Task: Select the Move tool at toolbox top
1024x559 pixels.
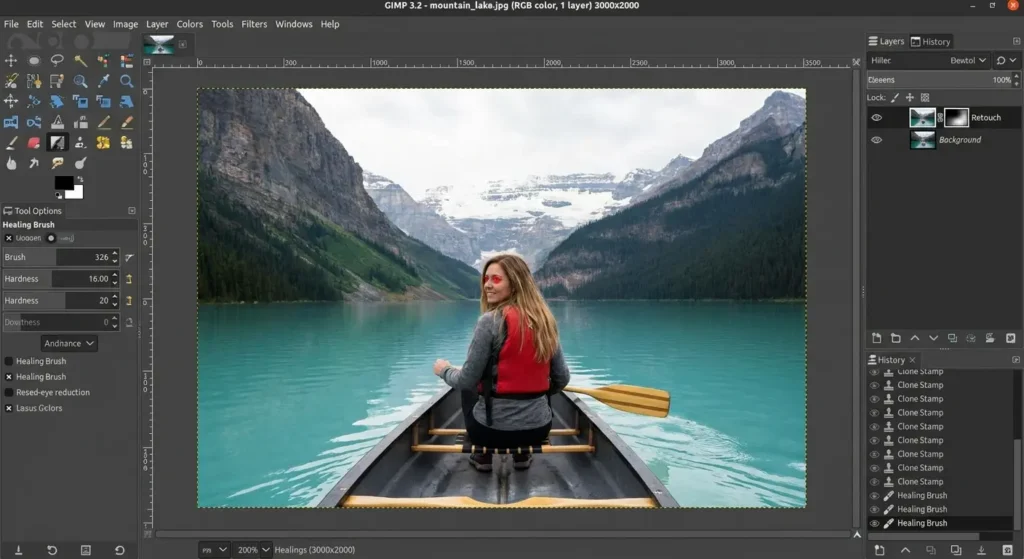Action: pyautogui.click(x=11, y=61)
